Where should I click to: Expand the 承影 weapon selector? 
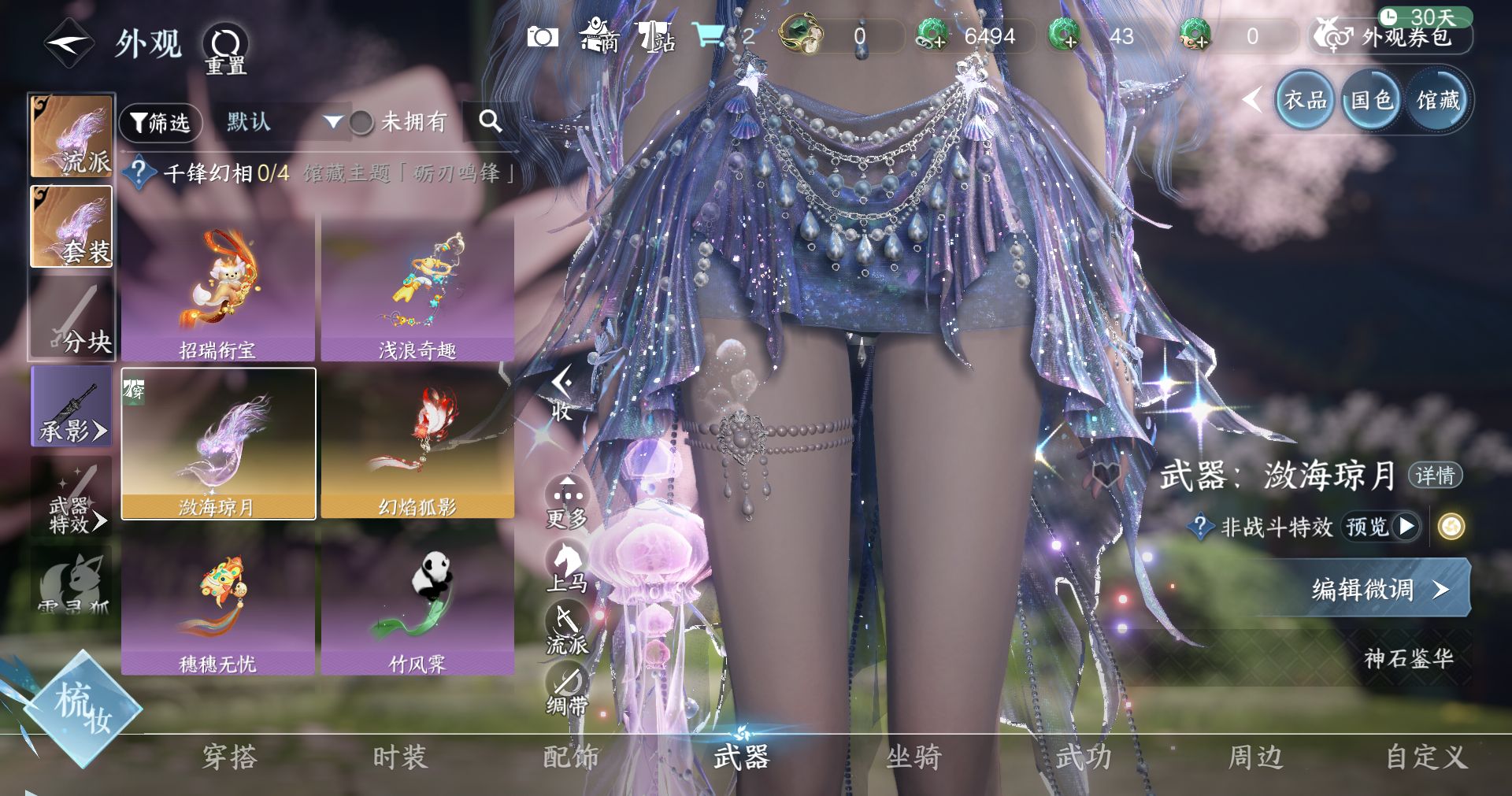[72, 406]
